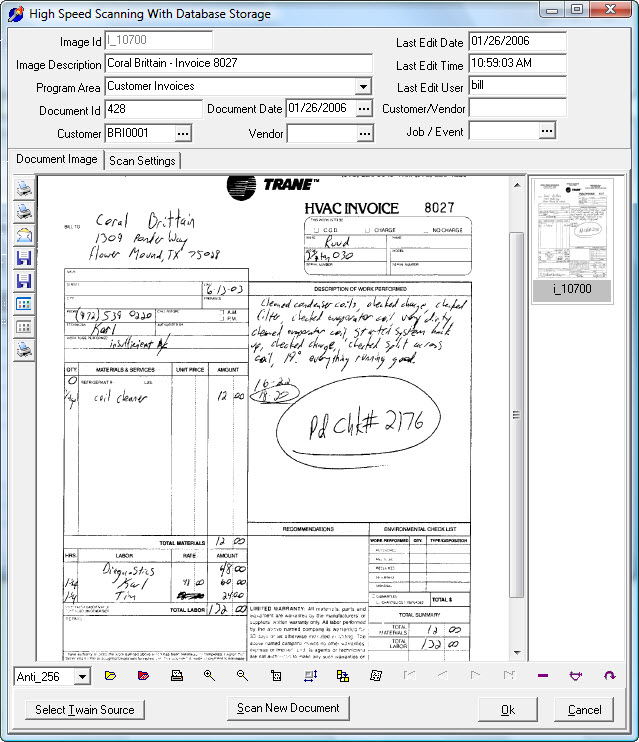Go to last page arrow icon
639x742 pixels.
pyautogui.click(x=509, y=675)
